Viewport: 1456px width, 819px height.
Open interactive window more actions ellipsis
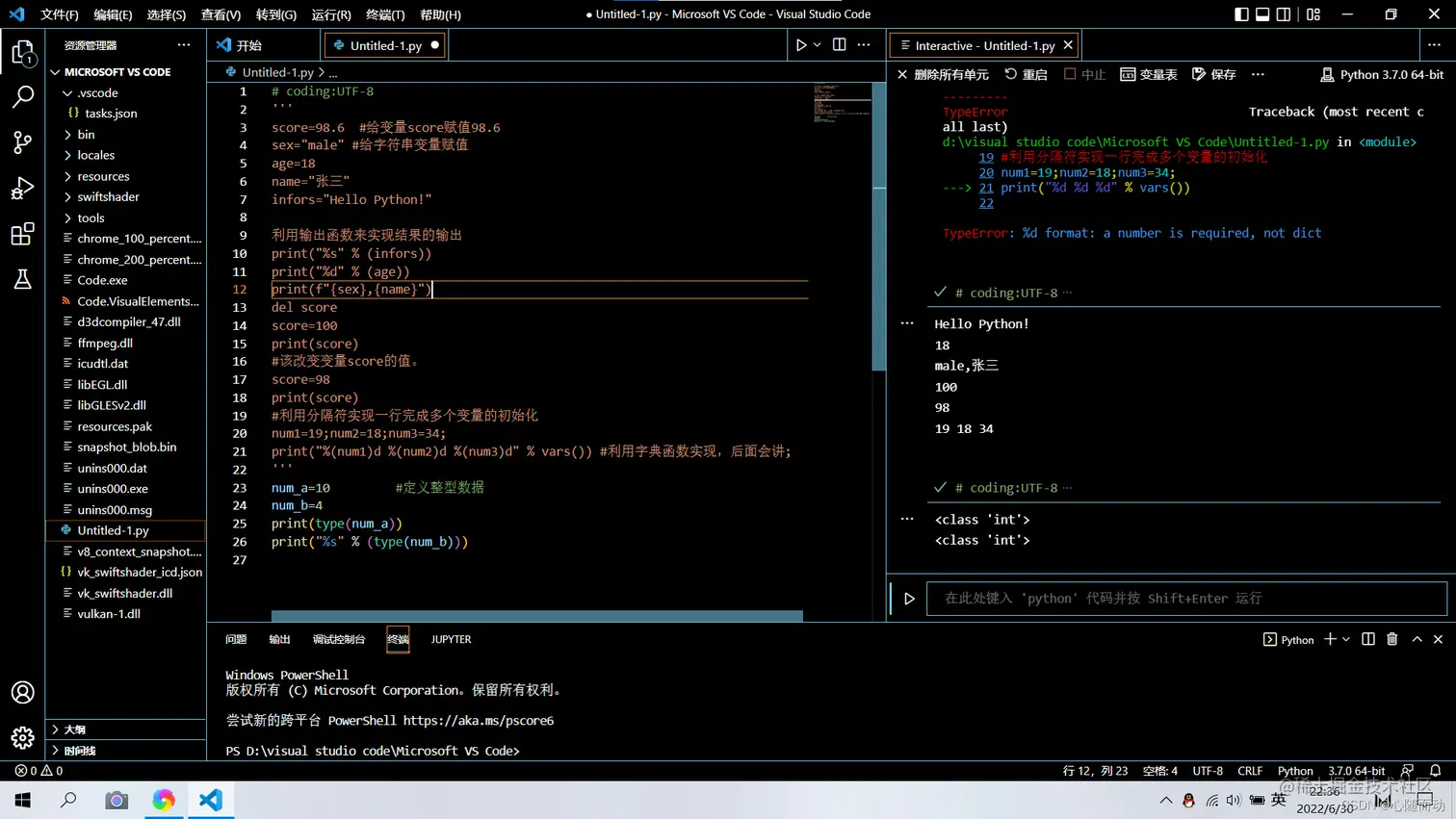(x=1258, y=74)
